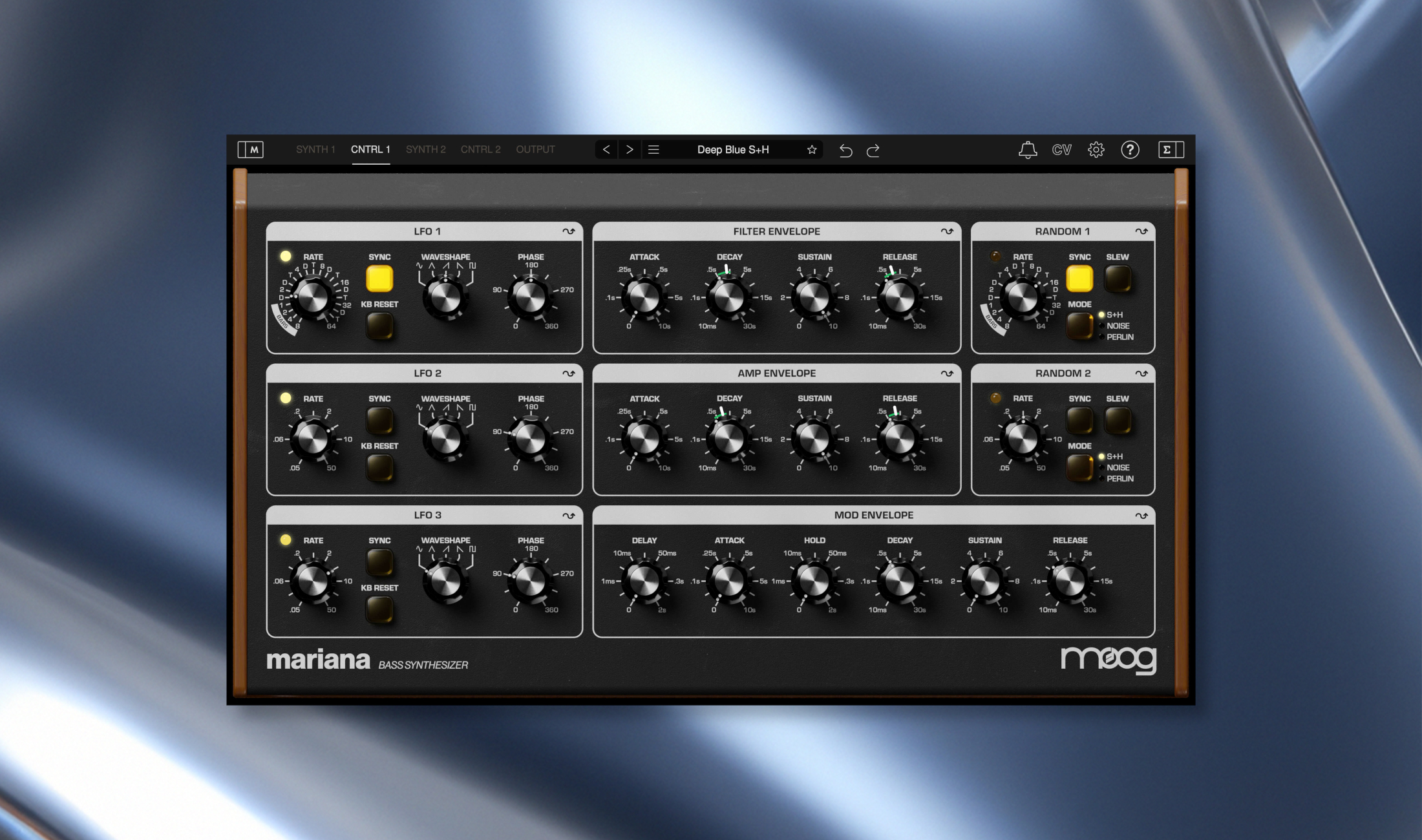
Task: Enable KB RESET on LFO 2
Action: pyautogui.click(x=380, y=467)
